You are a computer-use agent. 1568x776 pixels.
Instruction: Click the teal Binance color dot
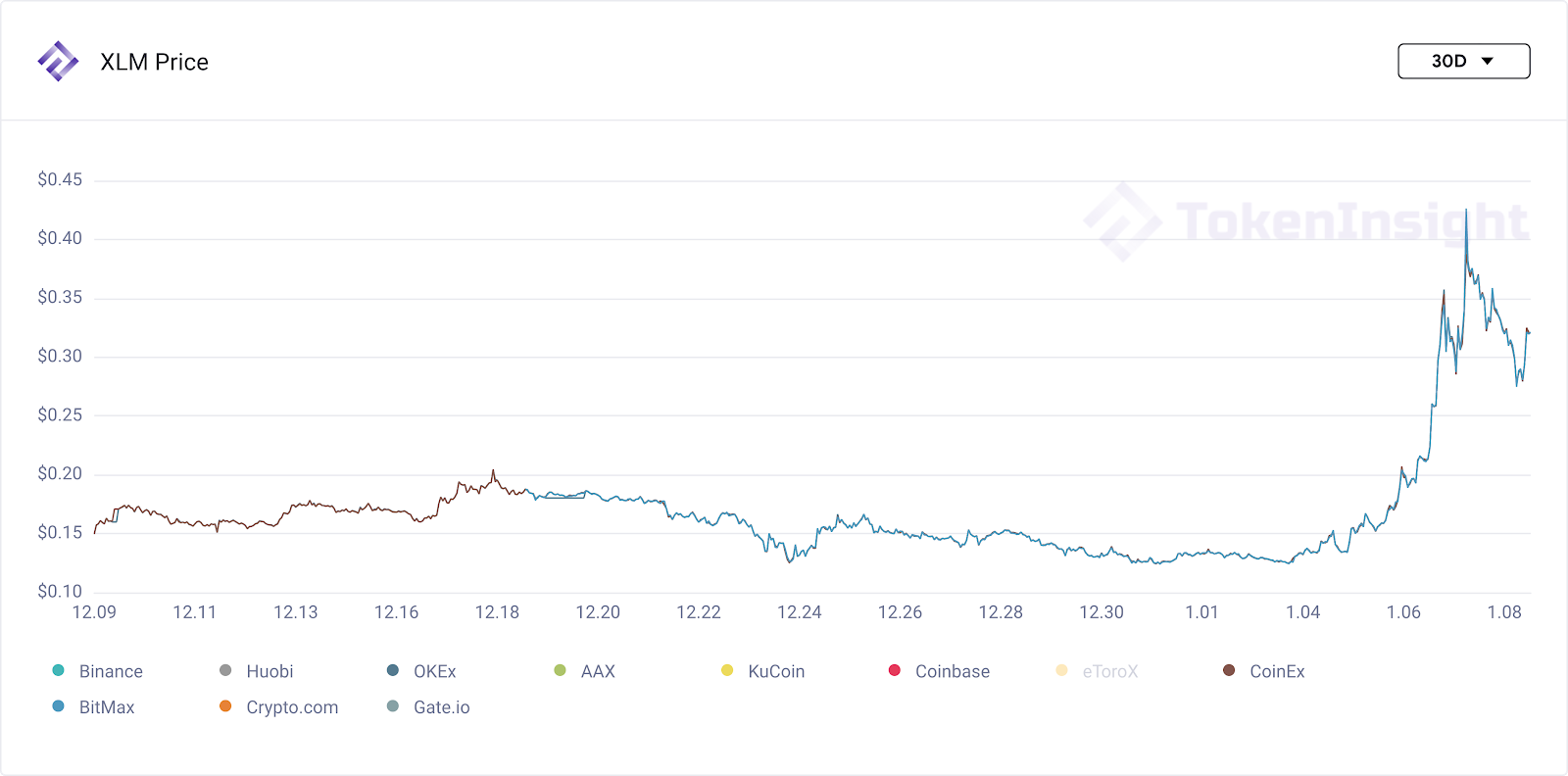tap(58, 670)
